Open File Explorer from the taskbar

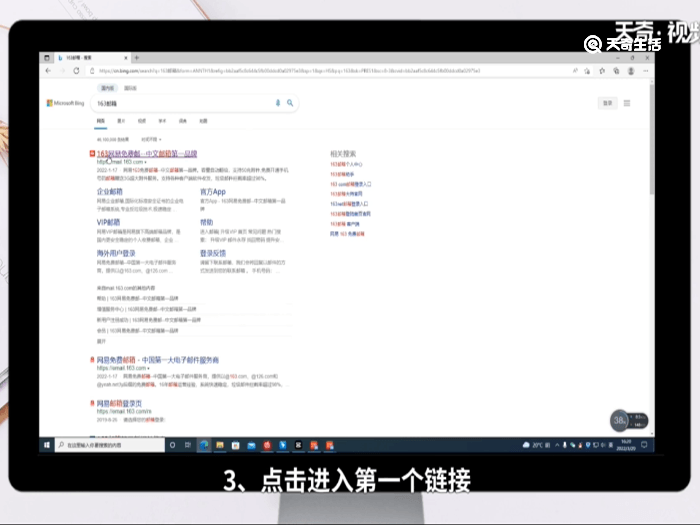tap(220, 445)
